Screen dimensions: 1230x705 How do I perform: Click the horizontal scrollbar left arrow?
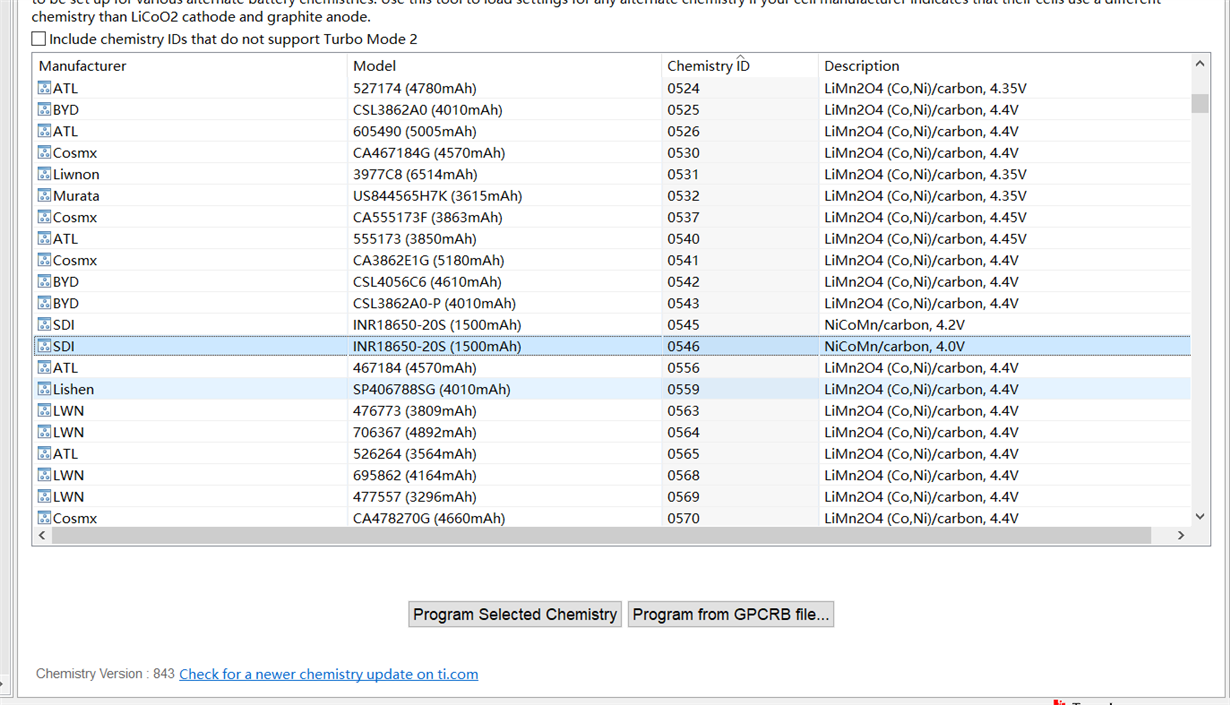pos(42,536)
